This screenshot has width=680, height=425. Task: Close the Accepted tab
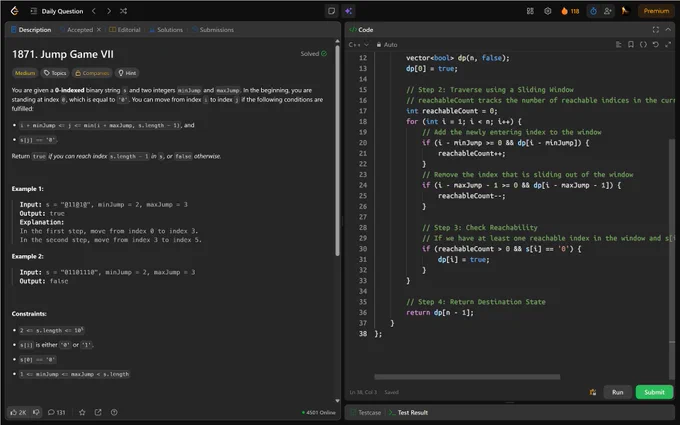coord(99,29)
